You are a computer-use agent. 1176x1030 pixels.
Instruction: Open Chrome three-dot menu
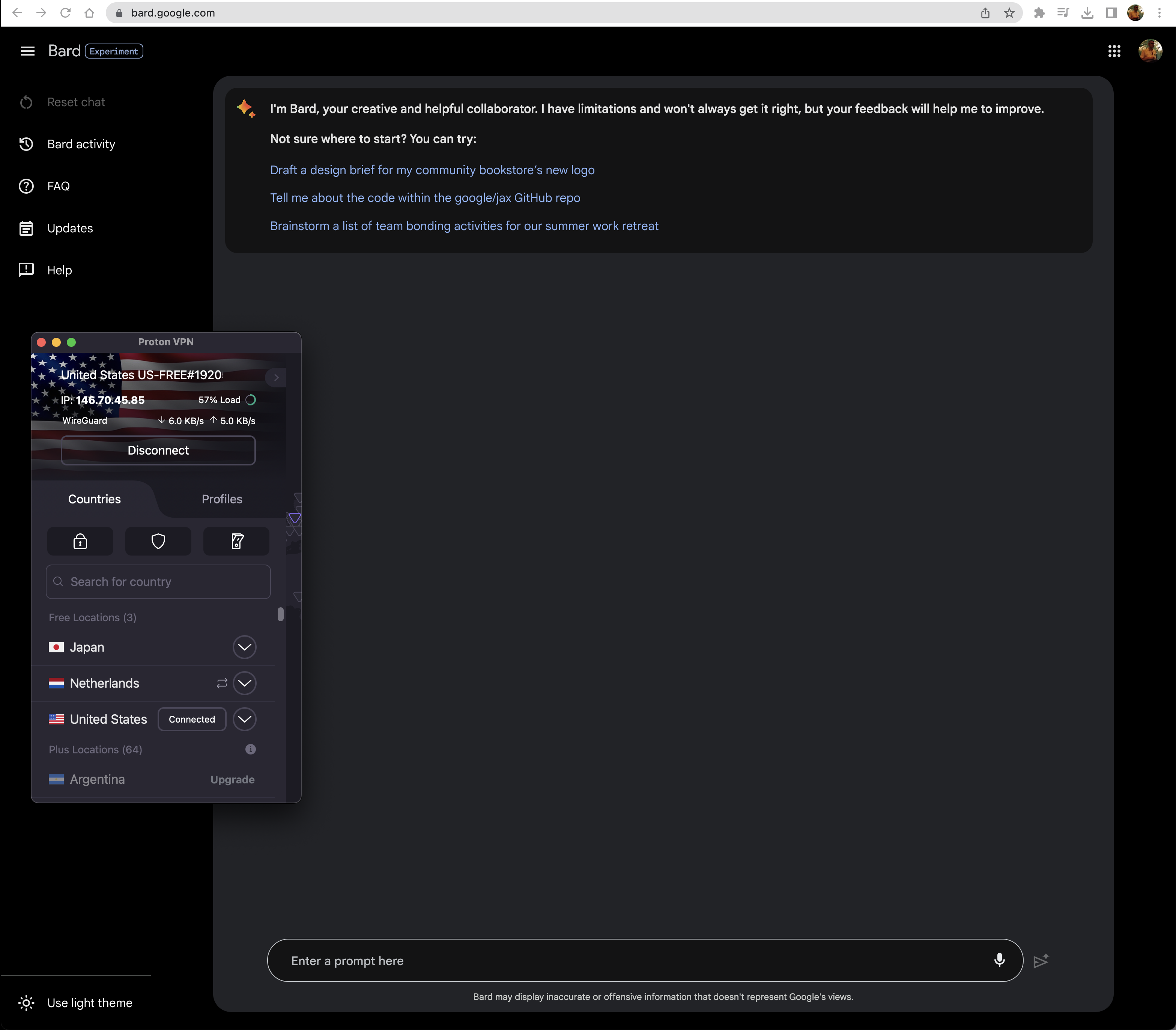pos(1159,13)
